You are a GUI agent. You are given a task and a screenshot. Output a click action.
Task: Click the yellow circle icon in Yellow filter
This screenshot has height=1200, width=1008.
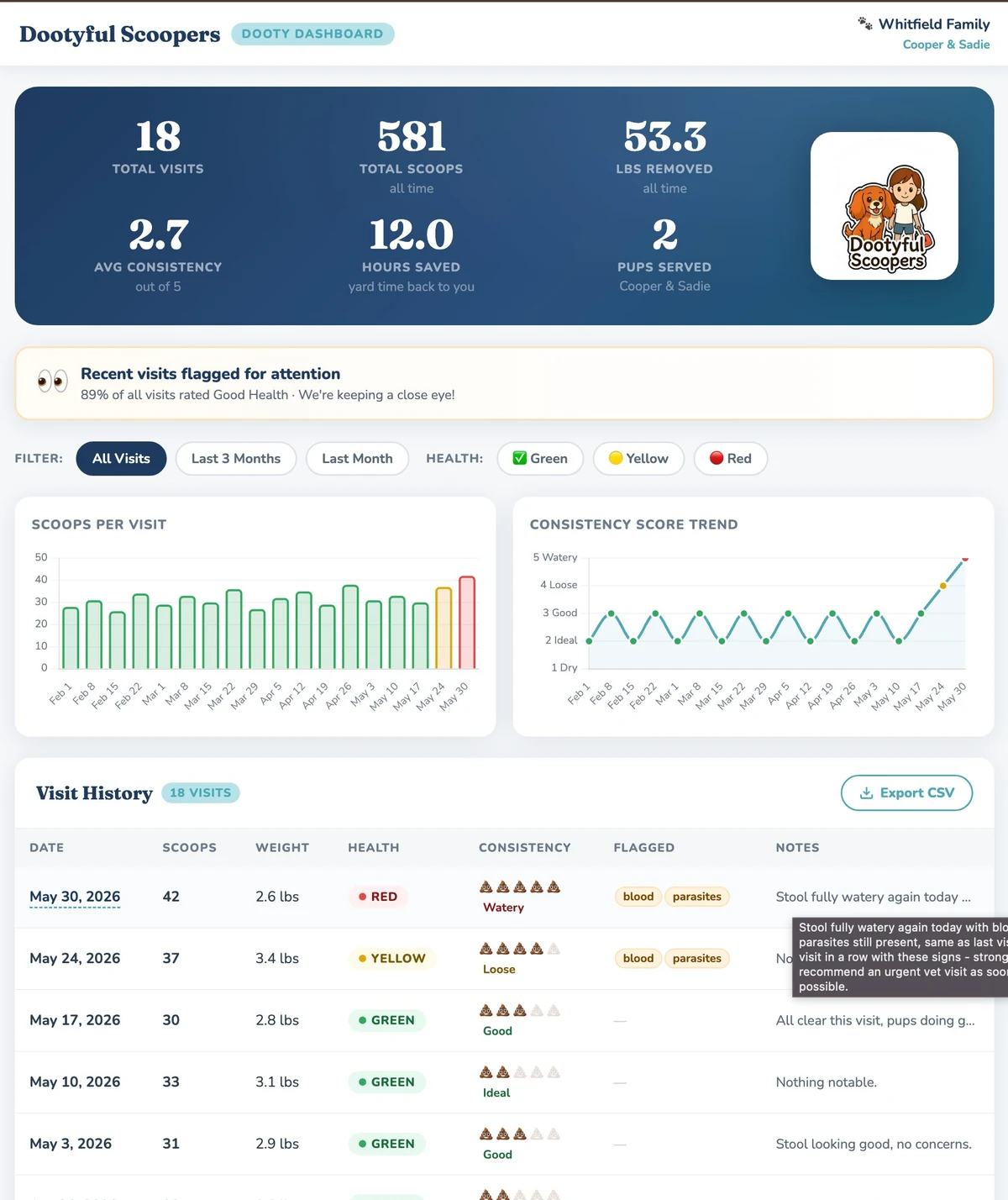616,458
